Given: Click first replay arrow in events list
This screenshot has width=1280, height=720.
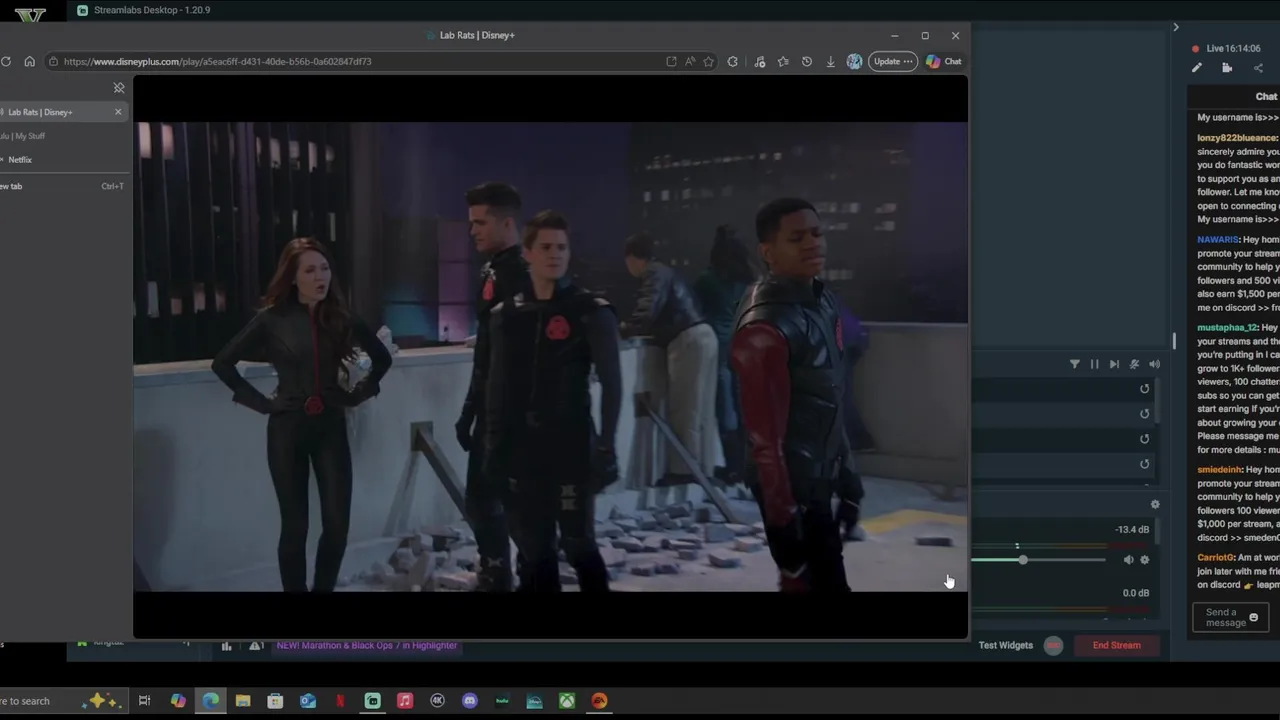Looking at the screenshot, I should click(1145, 389).
